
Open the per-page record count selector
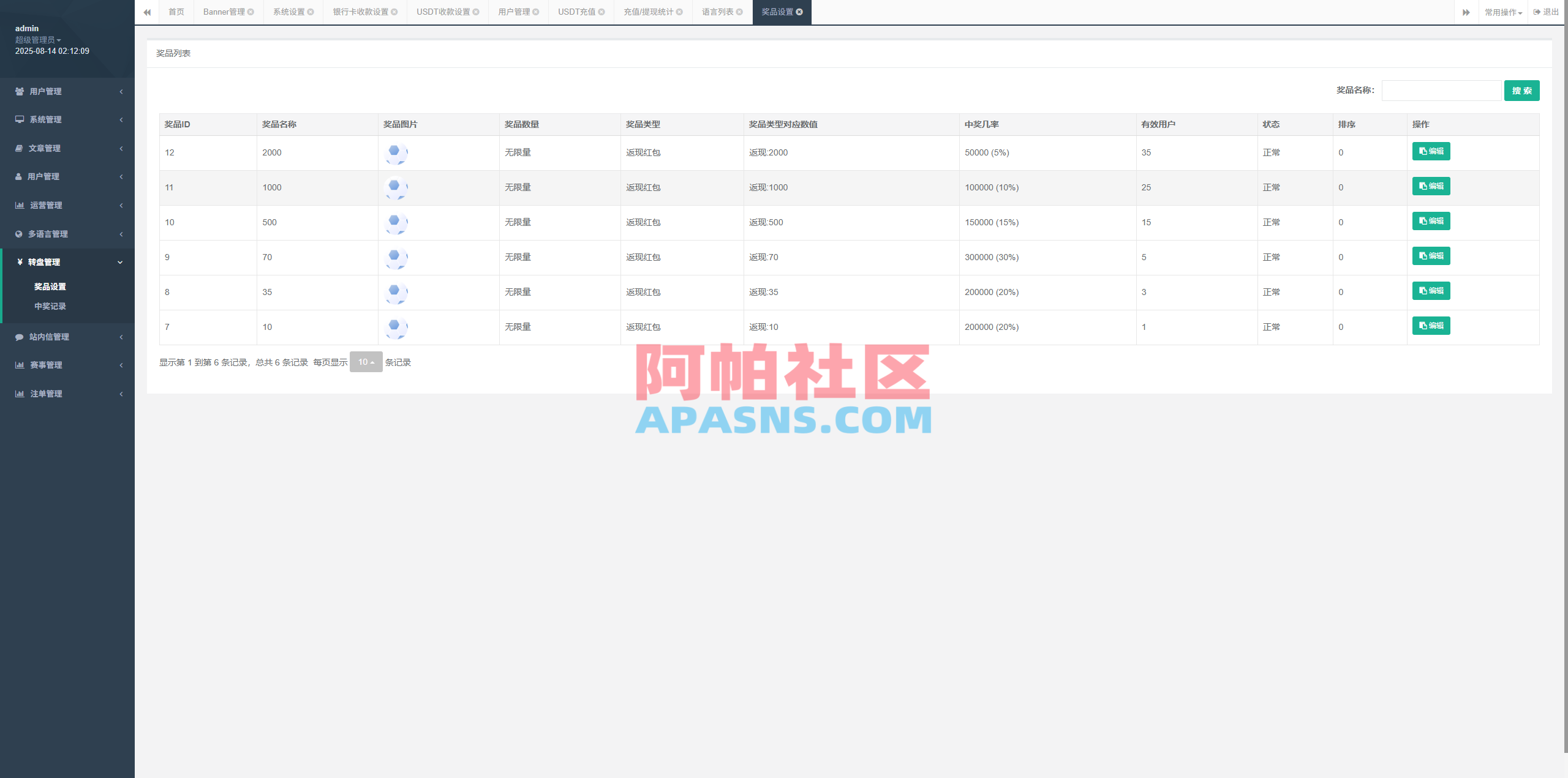point(366,362)
